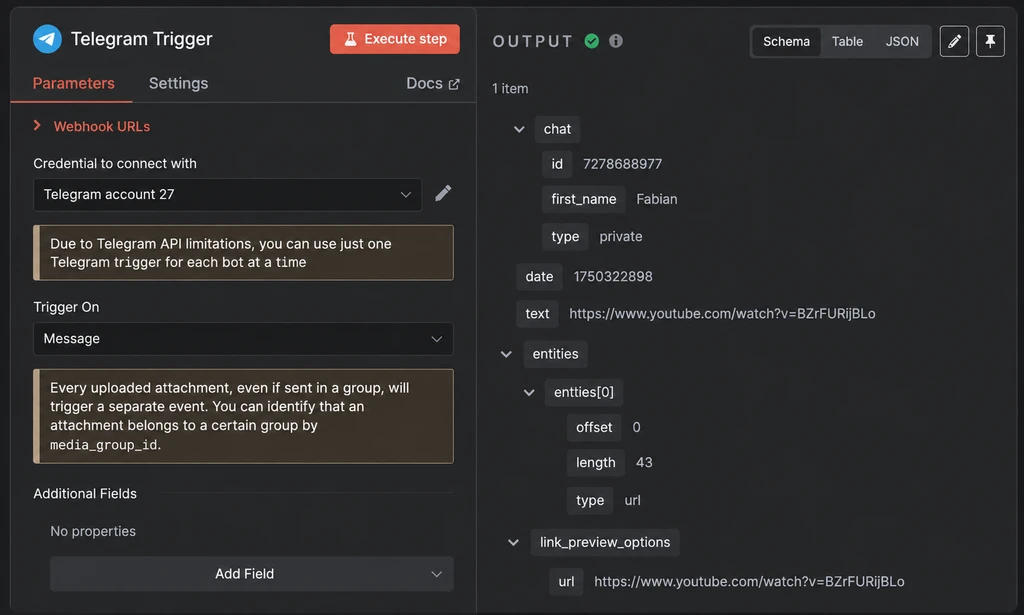Click the 'No properties' text
The image size is (1024, 615).
(93, 531)
